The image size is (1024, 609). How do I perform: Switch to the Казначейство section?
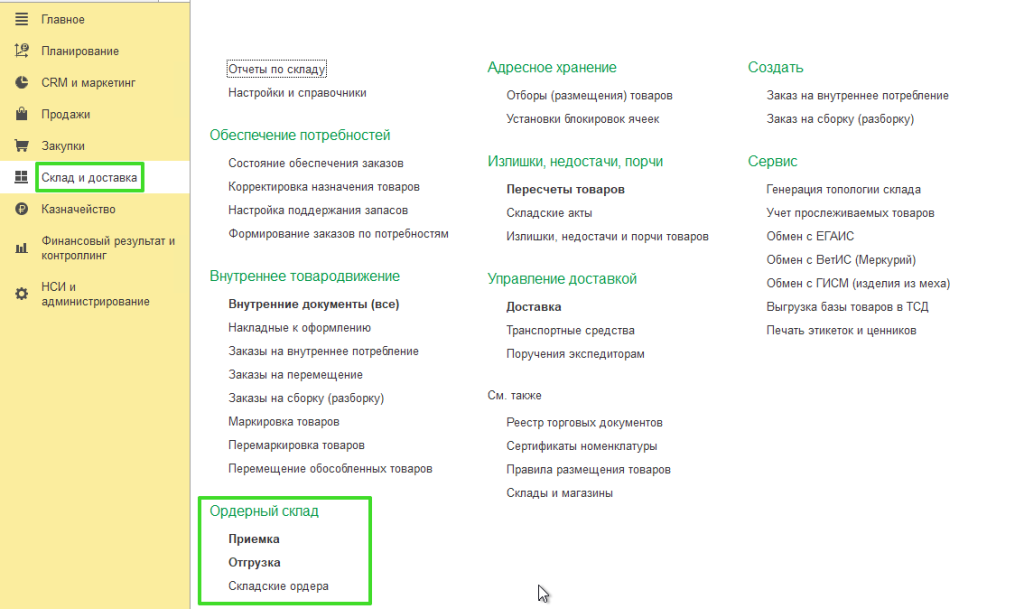click(x=78, y=209)
